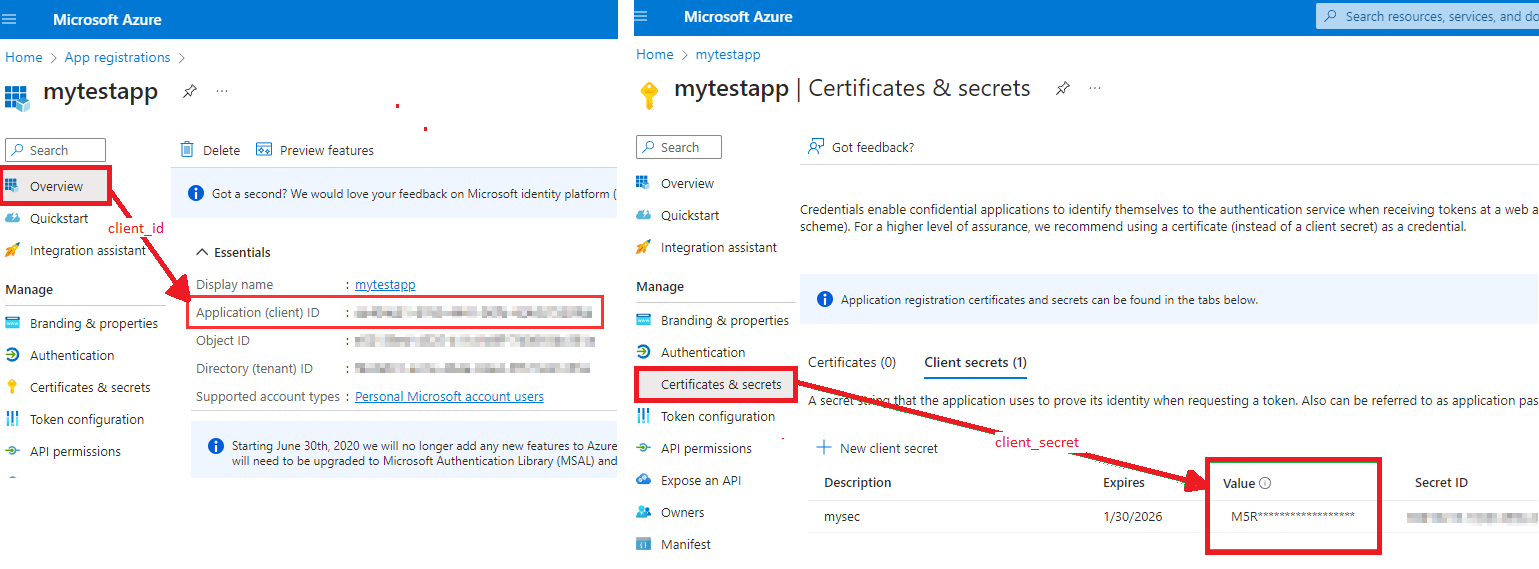Open more options beside mytestapp overview title

pos(222,91)
